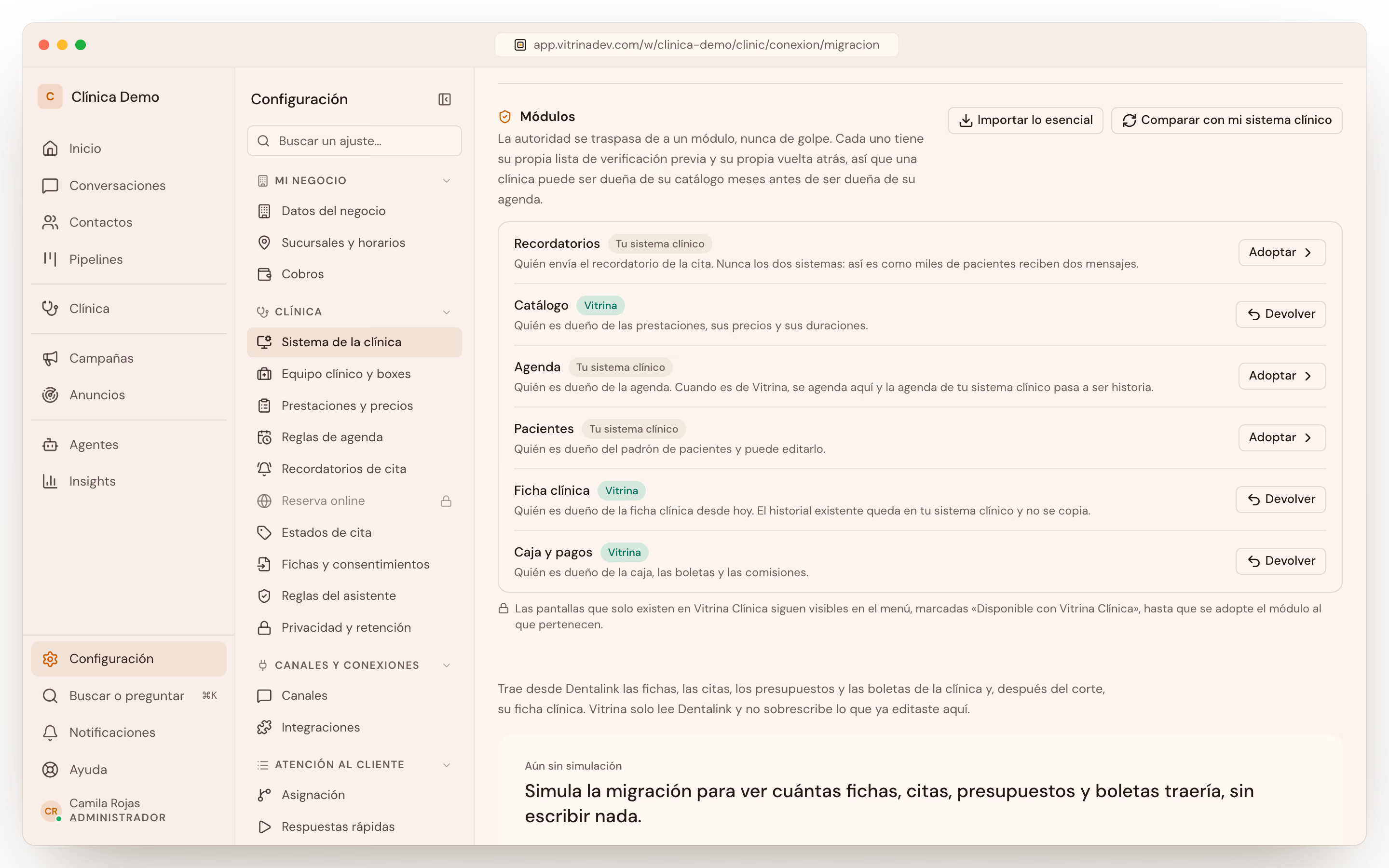1389x868 pixels.
Task: Adopt the Agenda module
Action: [x=1281, y=376]
